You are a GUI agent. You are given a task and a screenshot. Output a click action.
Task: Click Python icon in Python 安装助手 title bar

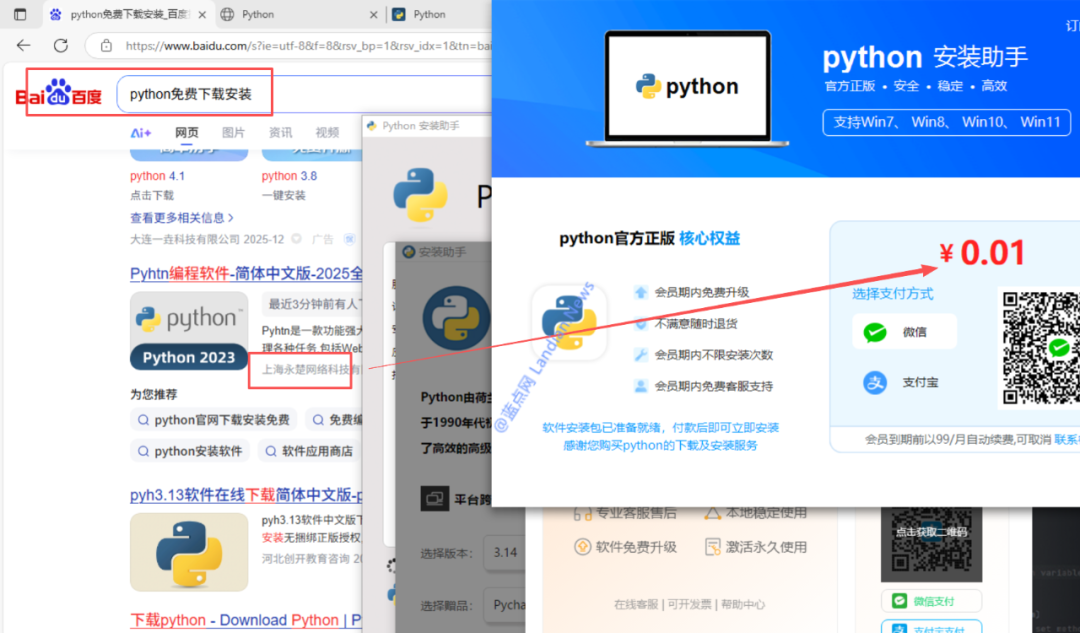pos(372,125)
